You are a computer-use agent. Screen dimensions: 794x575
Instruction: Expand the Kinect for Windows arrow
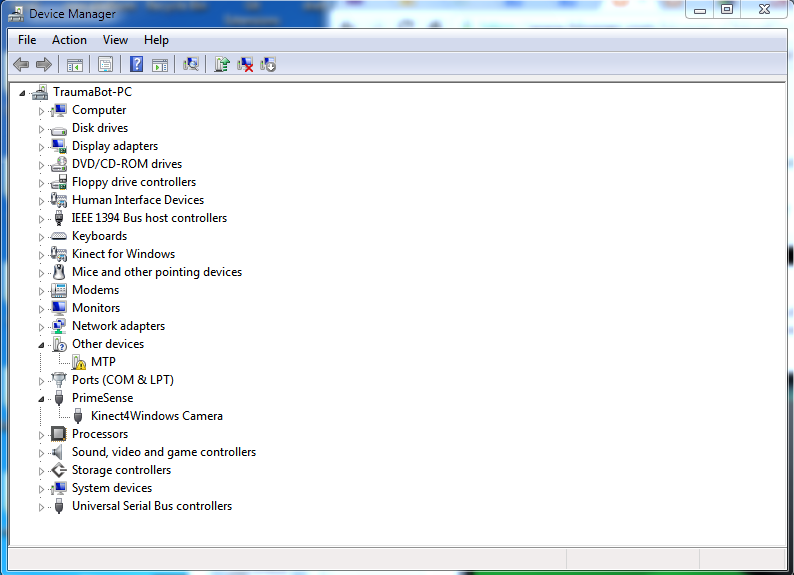42,255
